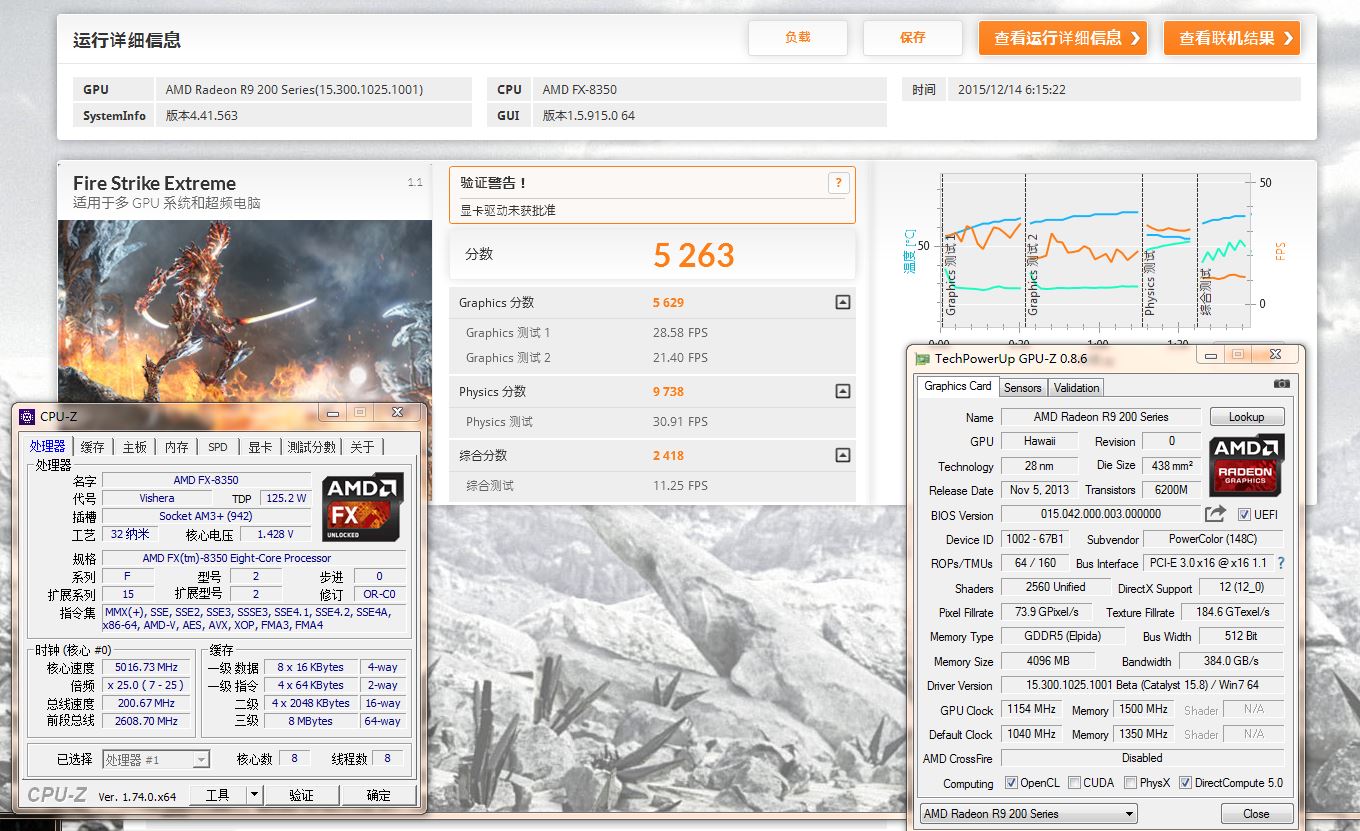Collapse the combined score section
Viewport: 1360px width, 831px height.
click(x=842, y=455)
